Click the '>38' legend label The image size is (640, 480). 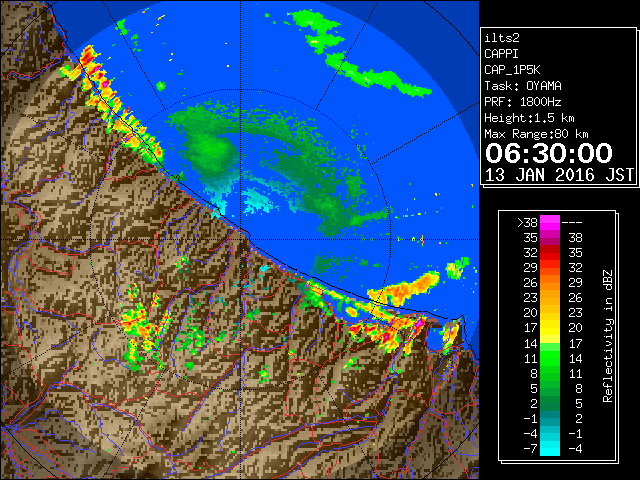(x=527, y=223)
